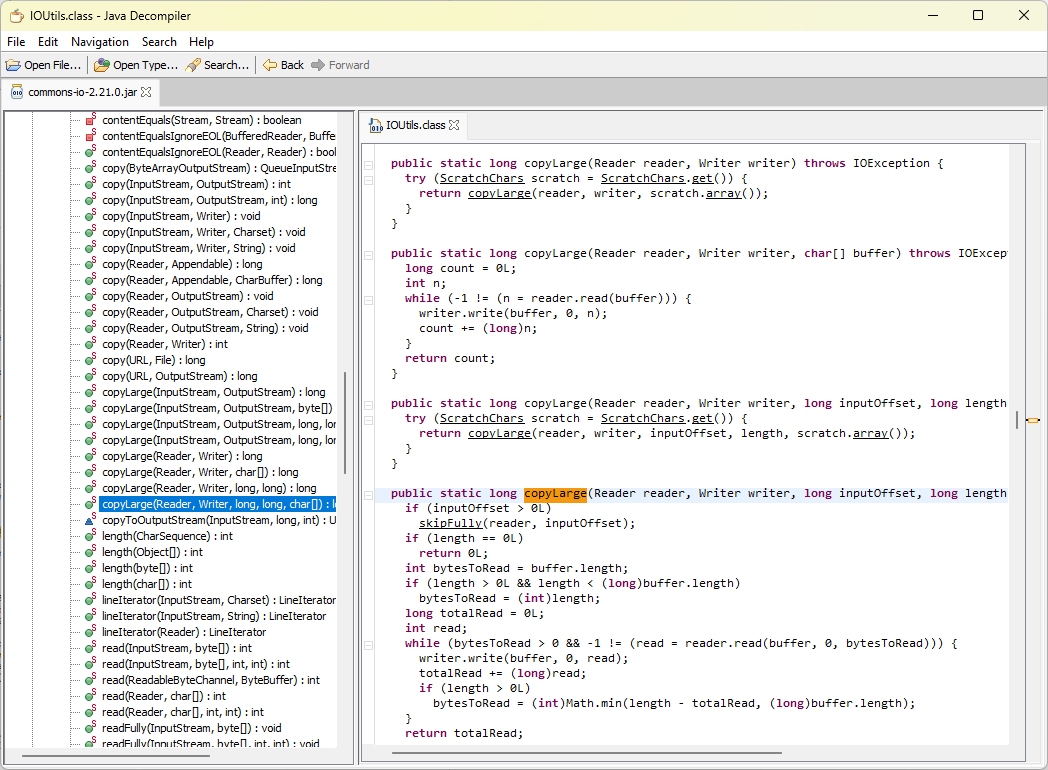Collapse the first copyLarge(Reader, Writer) method
The width and height of the screenshot is (1048, 770).
(x=368, y=164)
